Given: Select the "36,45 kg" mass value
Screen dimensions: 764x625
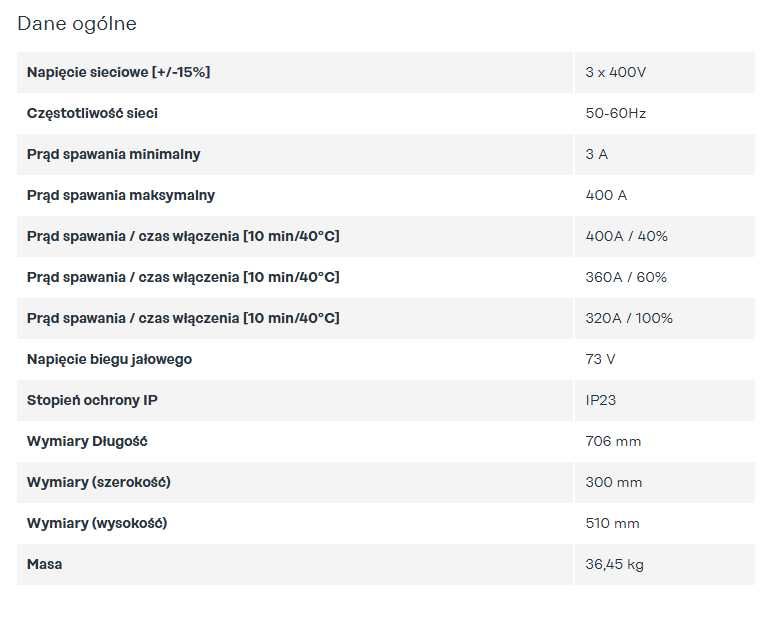Looking at the screenshot, I should [614, 564].
